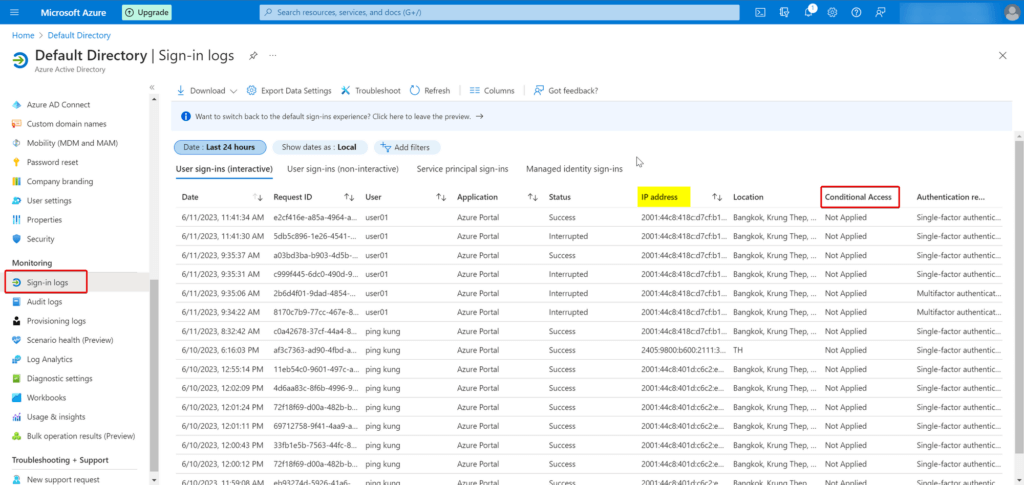This screenshot has width=1024, height=485.
Task: Open the Directories and subscriptions filter icon
Action: pos(784,12)
